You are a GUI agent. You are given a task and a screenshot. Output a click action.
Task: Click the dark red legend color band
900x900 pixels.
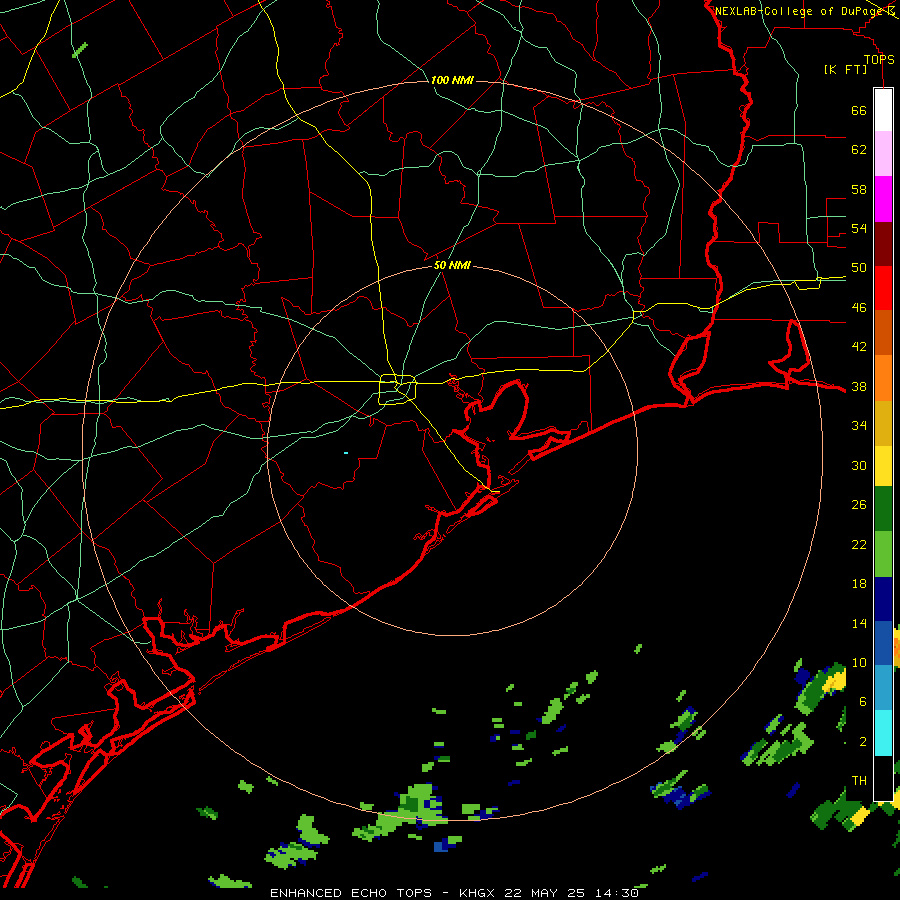click(883, 244)
